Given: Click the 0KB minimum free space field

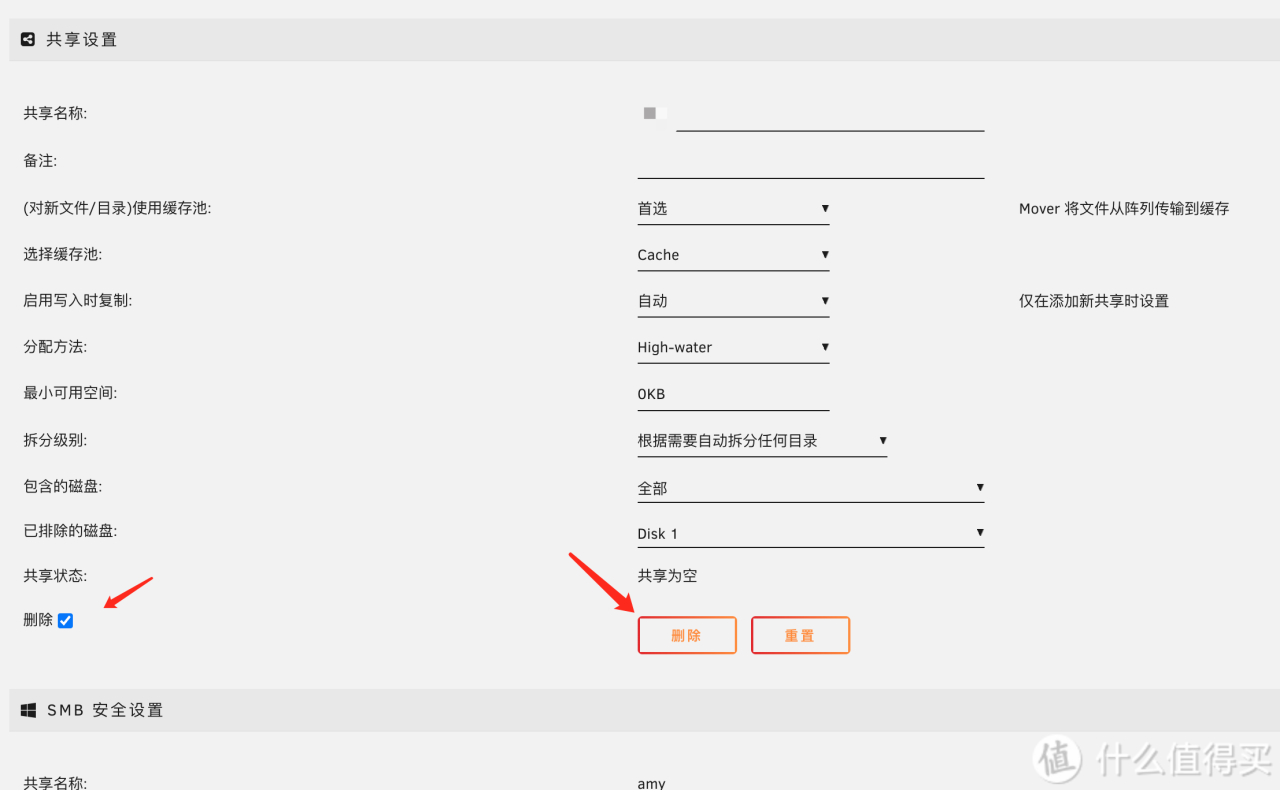Looking at the screenshot, I should pyautogui.click(x=732, y=393).
